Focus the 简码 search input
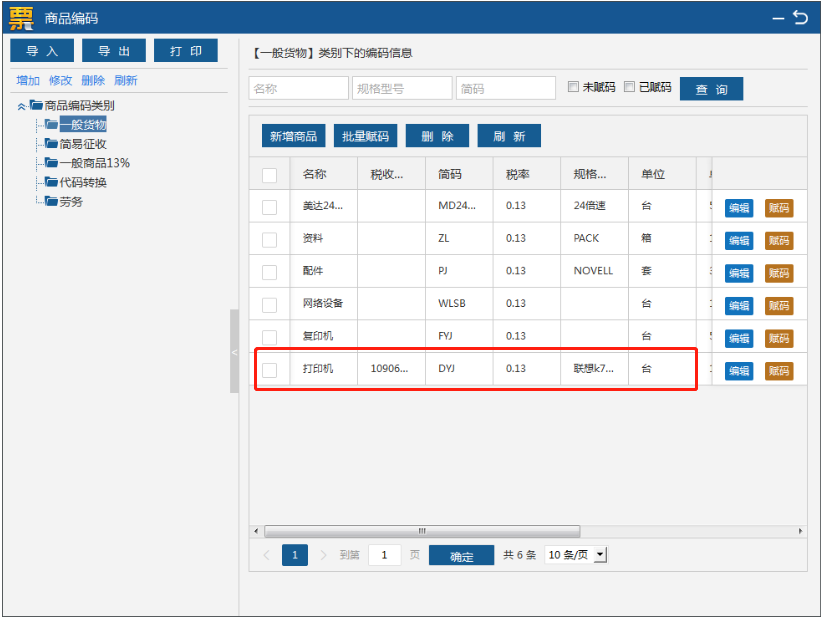Image resolution: width=821 pixels, height=620 pixels. [506, 88]
